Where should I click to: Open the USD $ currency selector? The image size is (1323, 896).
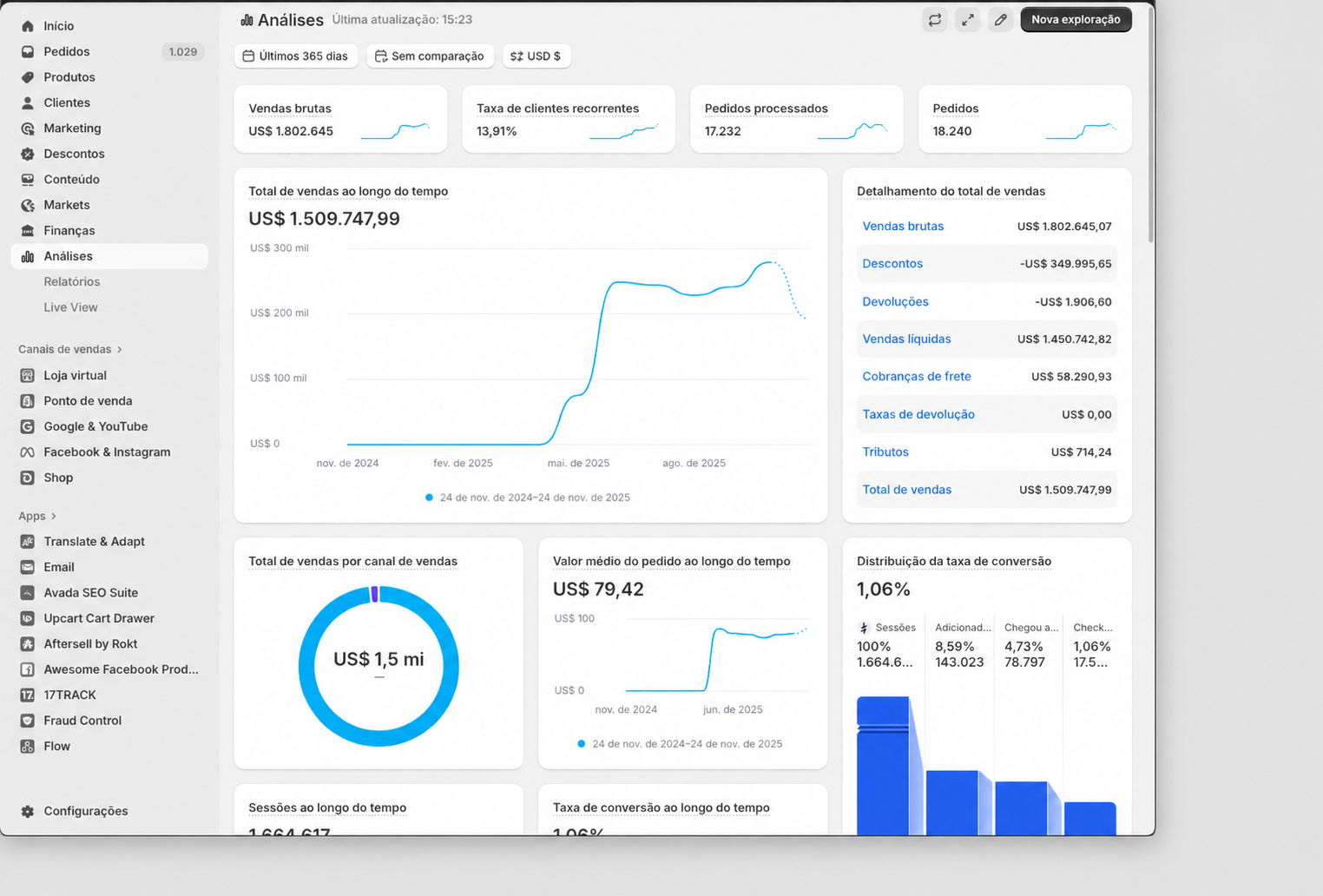[536, 56]
